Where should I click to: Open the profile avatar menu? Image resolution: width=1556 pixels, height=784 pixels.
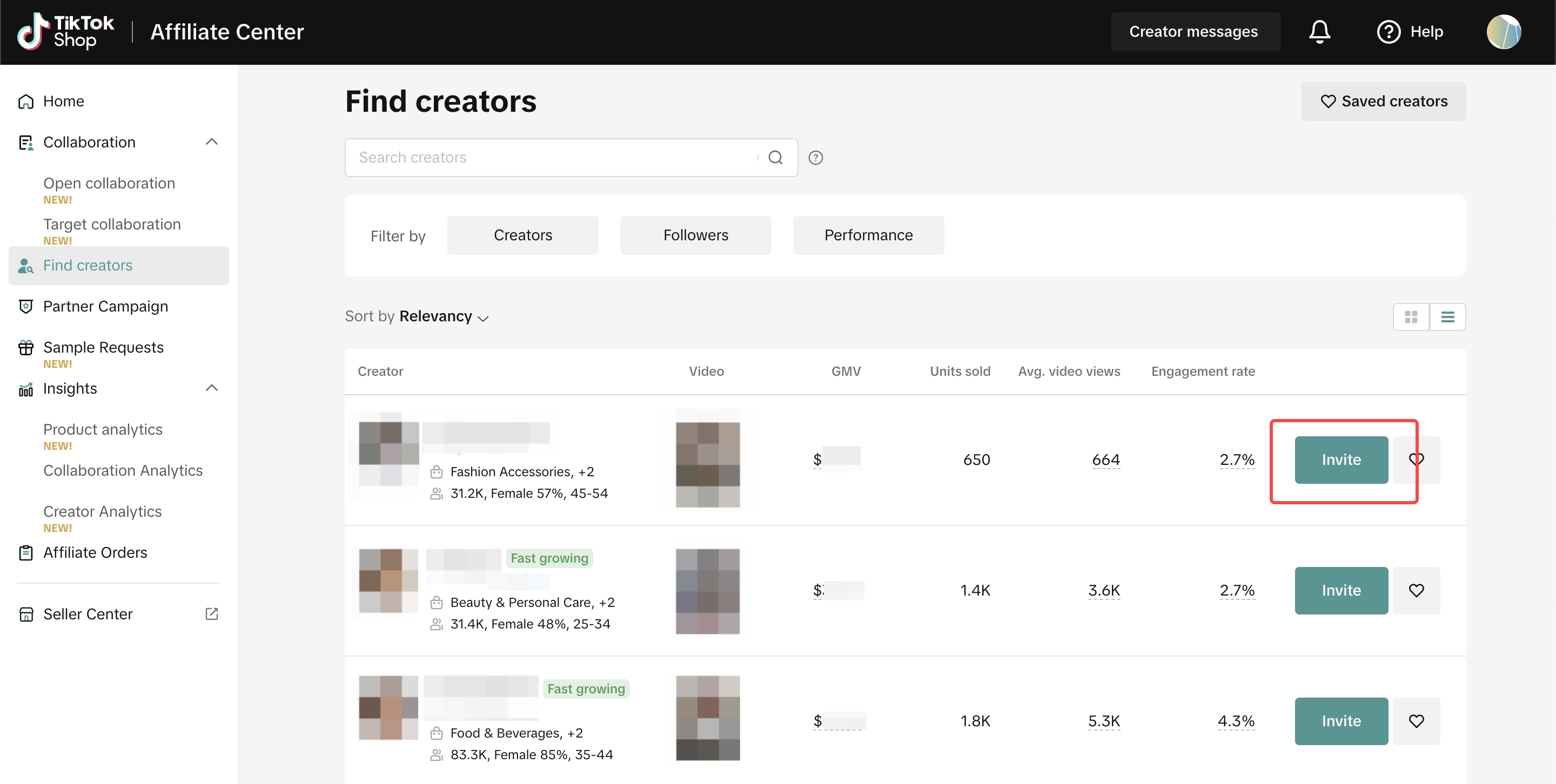click(x=1503, y=31)
